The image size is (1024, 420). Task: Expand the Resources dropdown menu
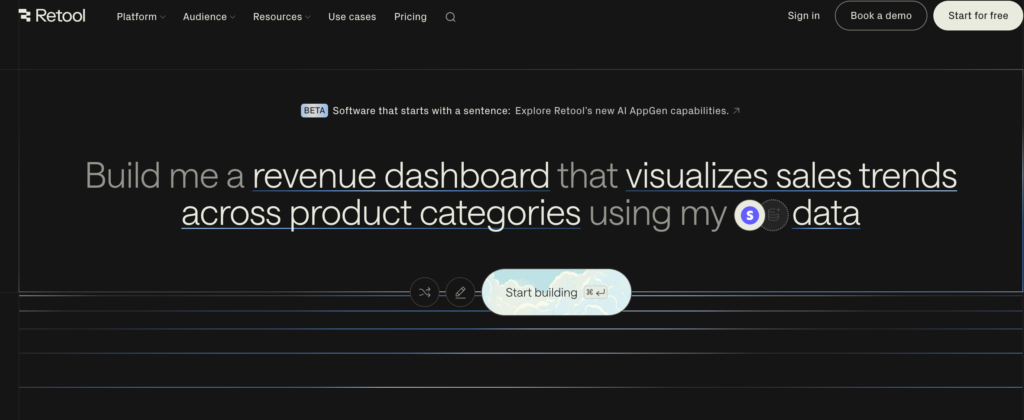pyautogui.click(x=281, y=17)
